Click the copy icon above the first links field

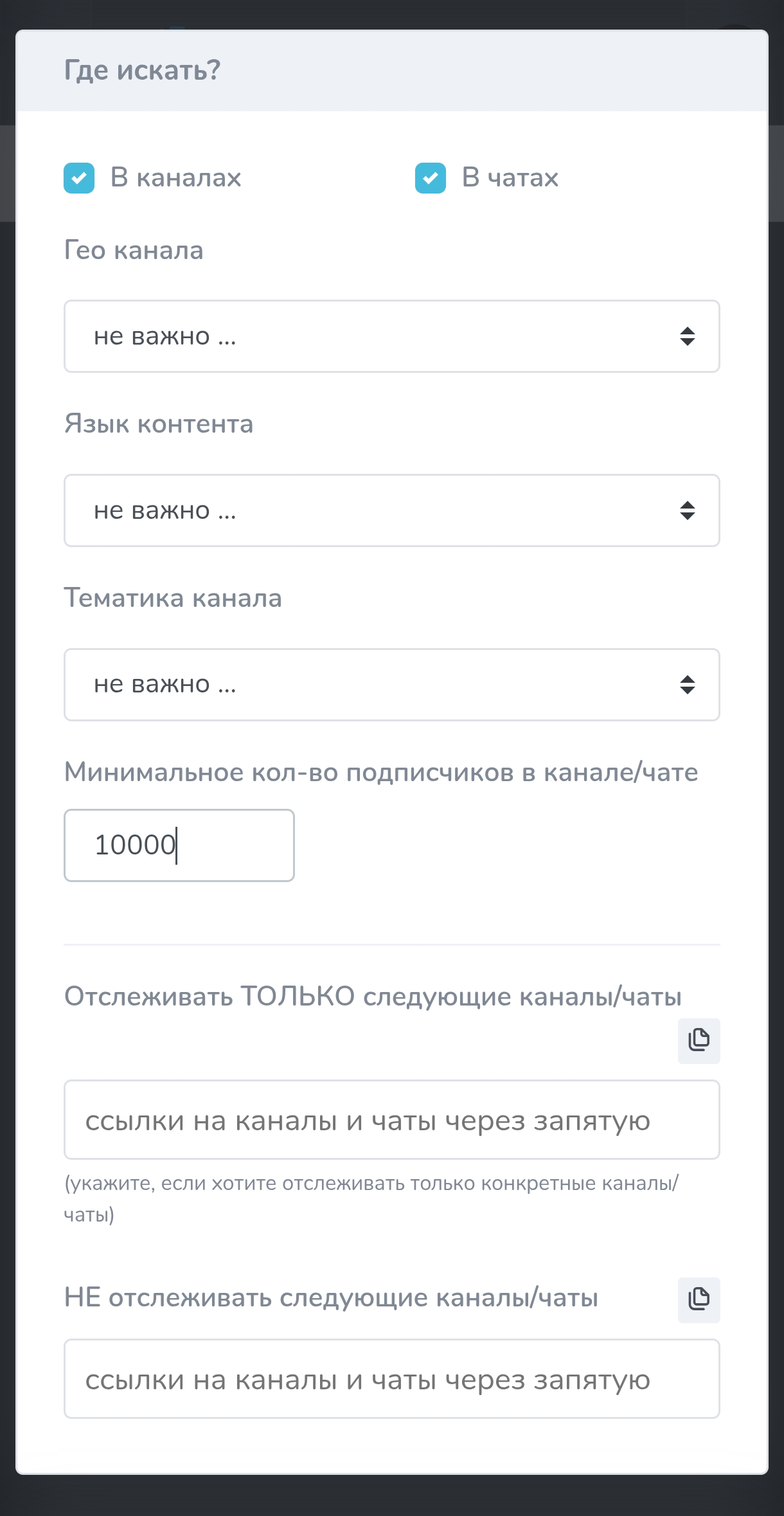coord(699,1040)
